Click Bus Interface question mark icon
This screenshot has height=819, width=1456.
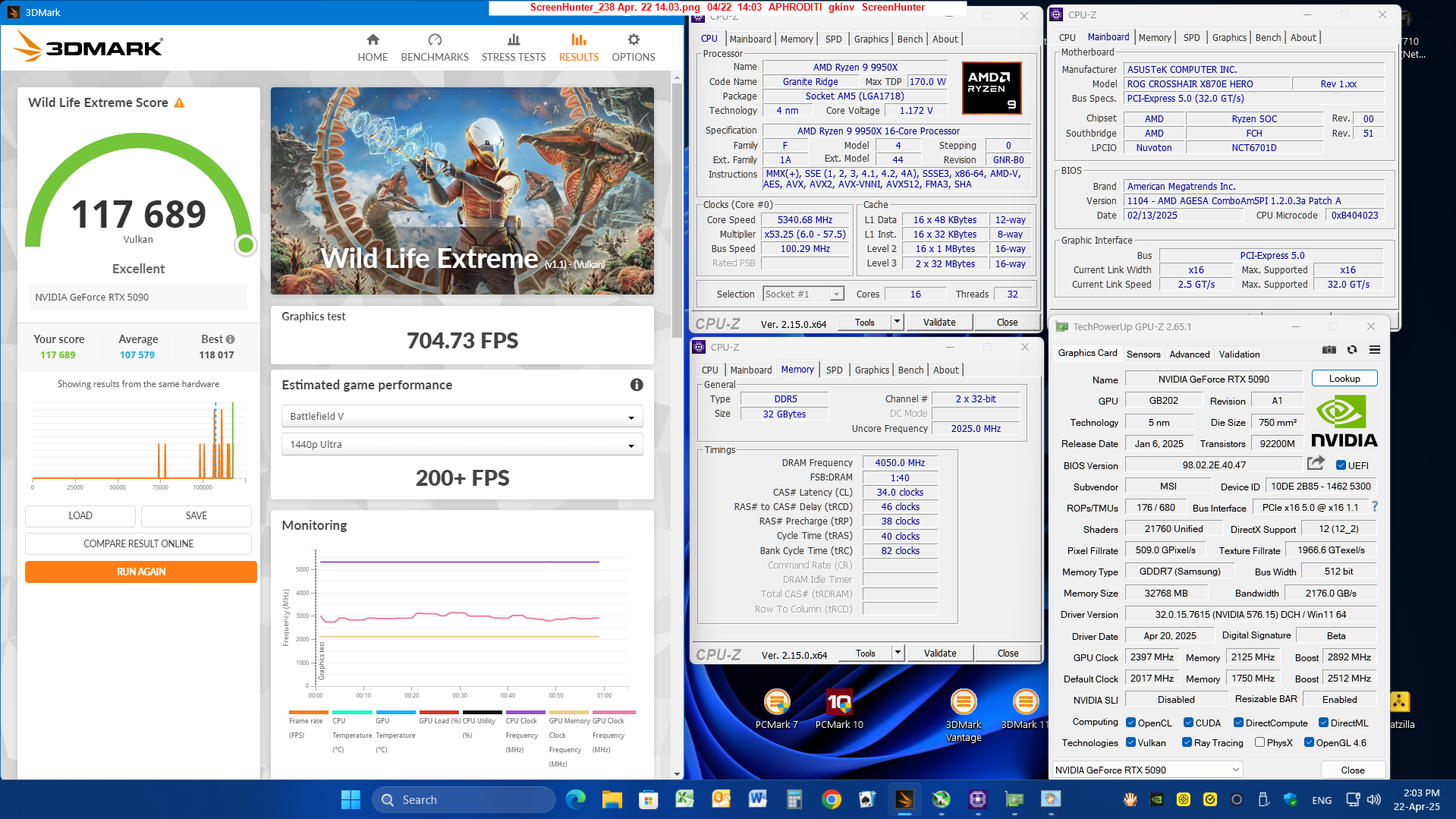click(x=1375, y=506)
